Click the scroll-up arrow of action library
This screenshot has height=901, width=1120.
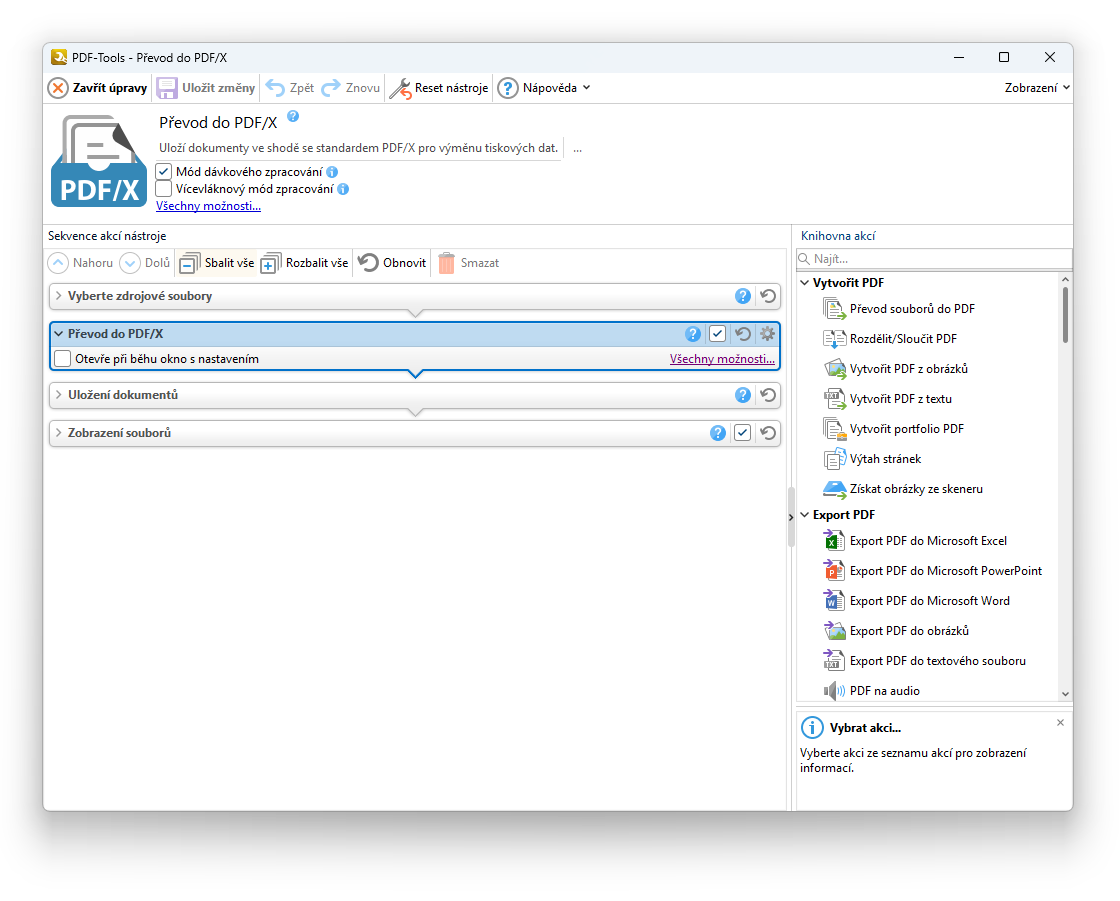[1065, 279]
